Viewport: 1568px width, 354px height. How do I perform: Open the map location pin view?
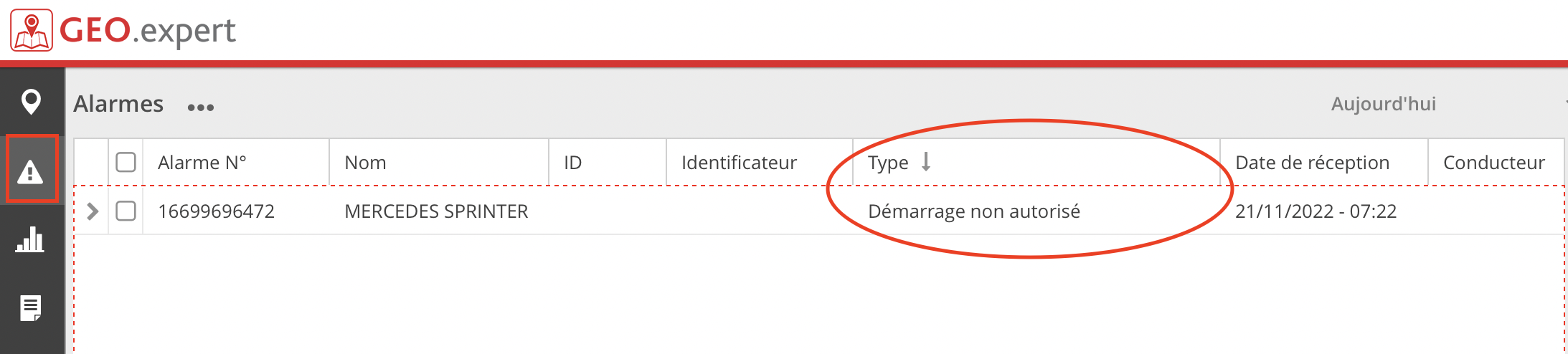pos(31,102)
